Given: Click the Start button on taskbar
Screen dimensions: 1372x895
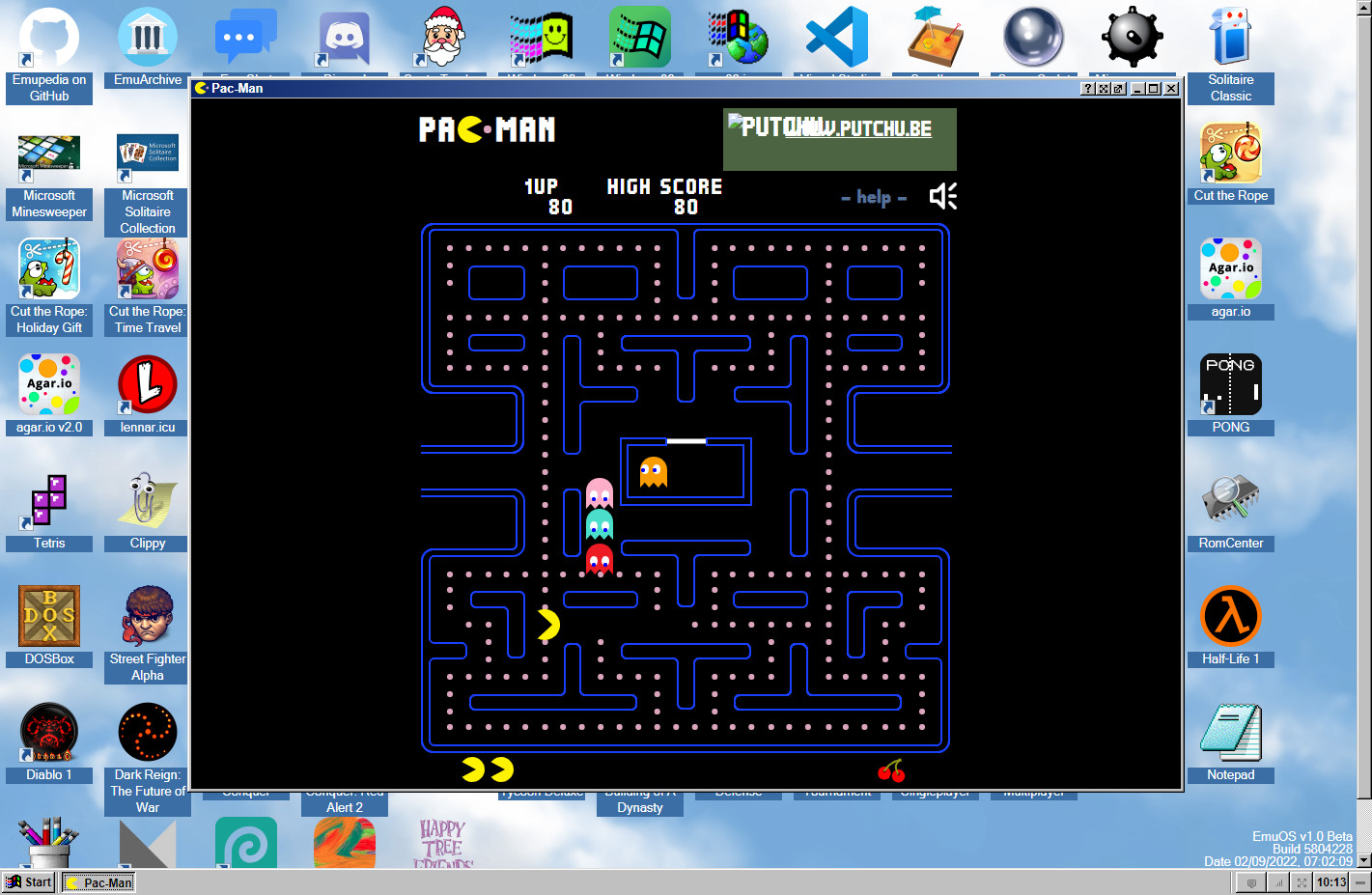Looking at the screenshot, I should point(28,881).
